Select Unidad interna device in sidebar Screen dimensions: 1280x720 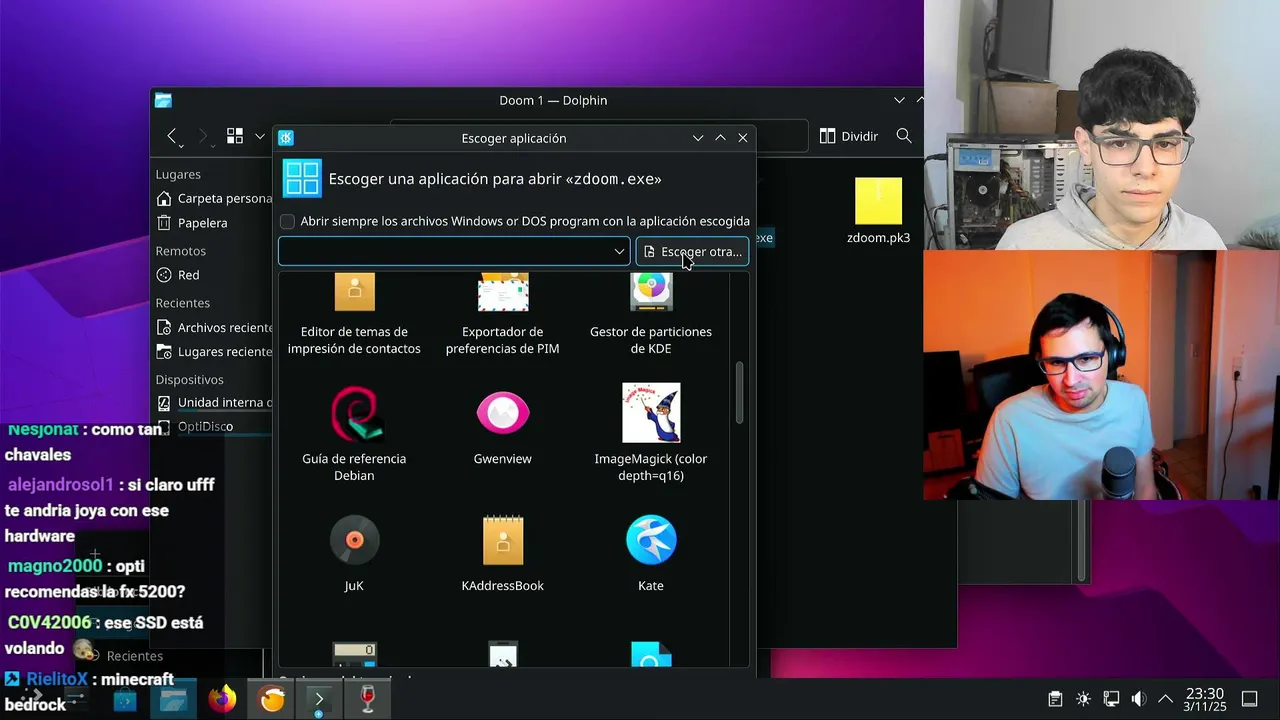coord(214,403)
